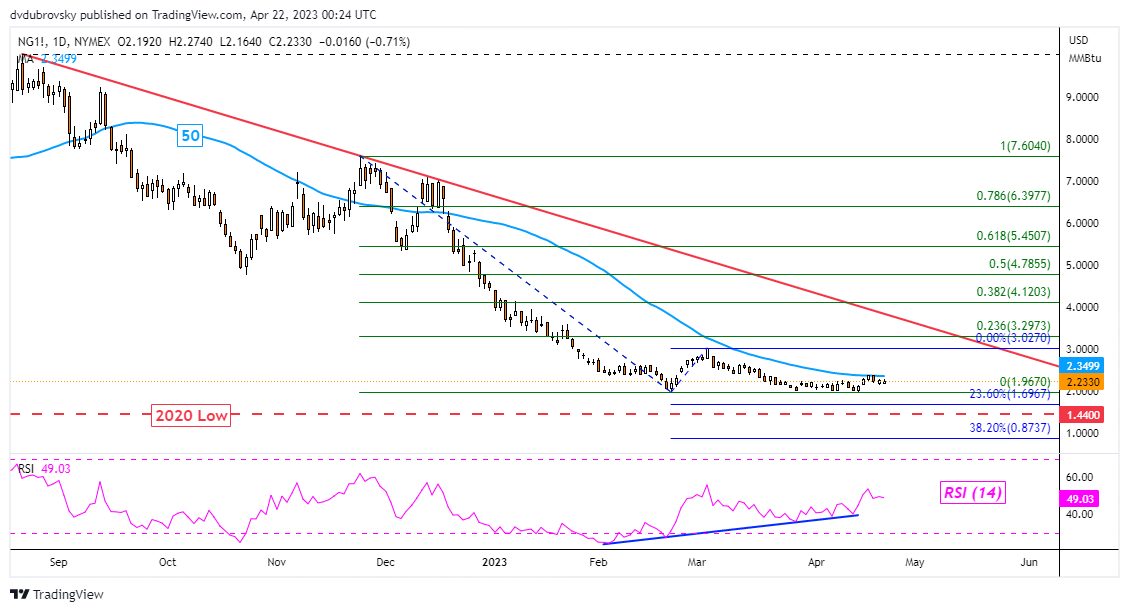
Task: Click the USD currency label on price axis
Action: tap(1079, 40)
